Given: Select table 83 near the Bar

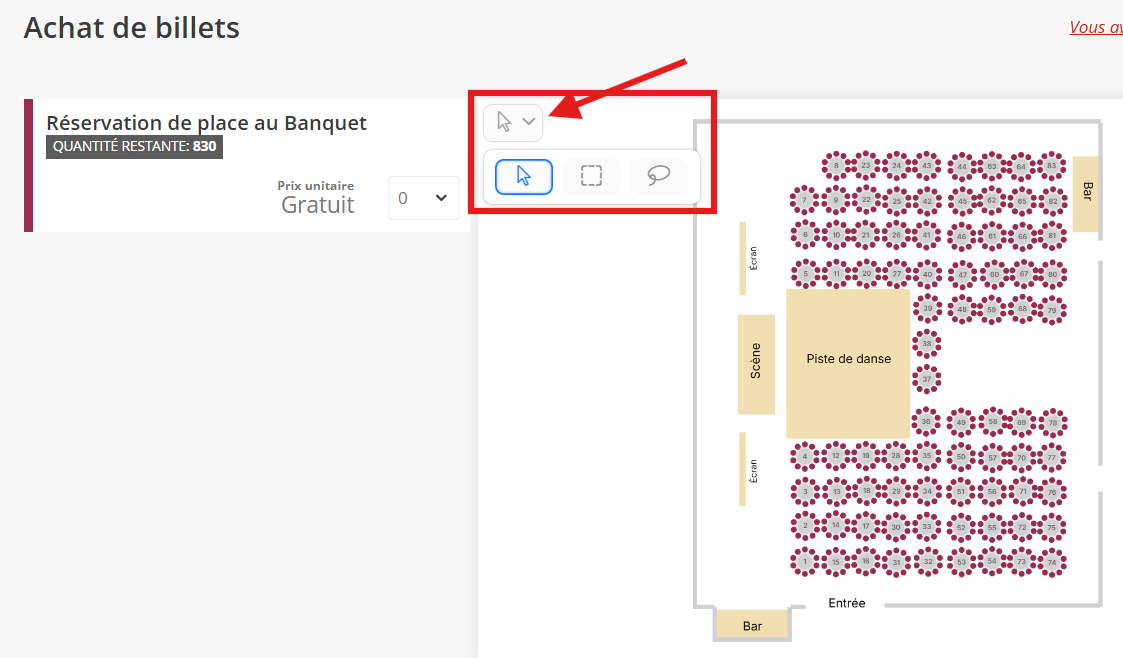Looking at the screenshot, I should (1051, 166).
